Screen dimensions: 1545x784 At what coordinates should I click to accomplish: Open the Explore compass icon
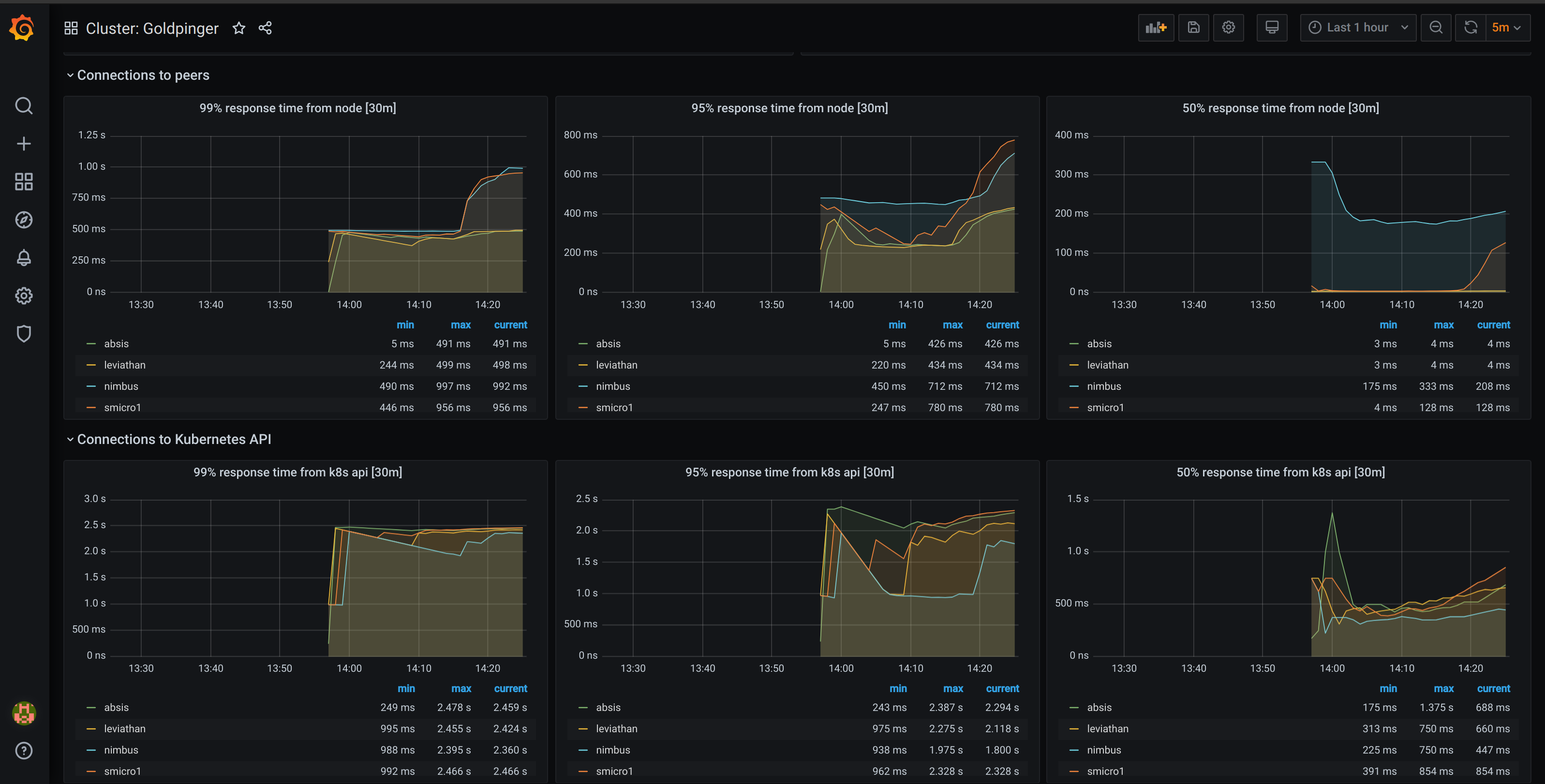[23, 220]
